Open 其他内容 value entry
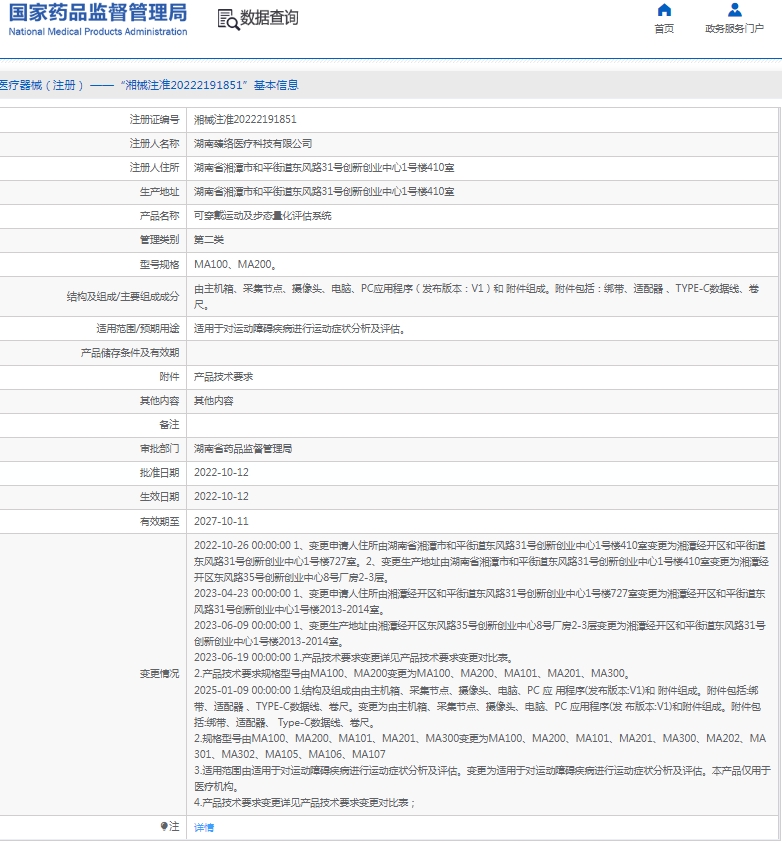Screen dimensions: 782x843 click(213, 401)
